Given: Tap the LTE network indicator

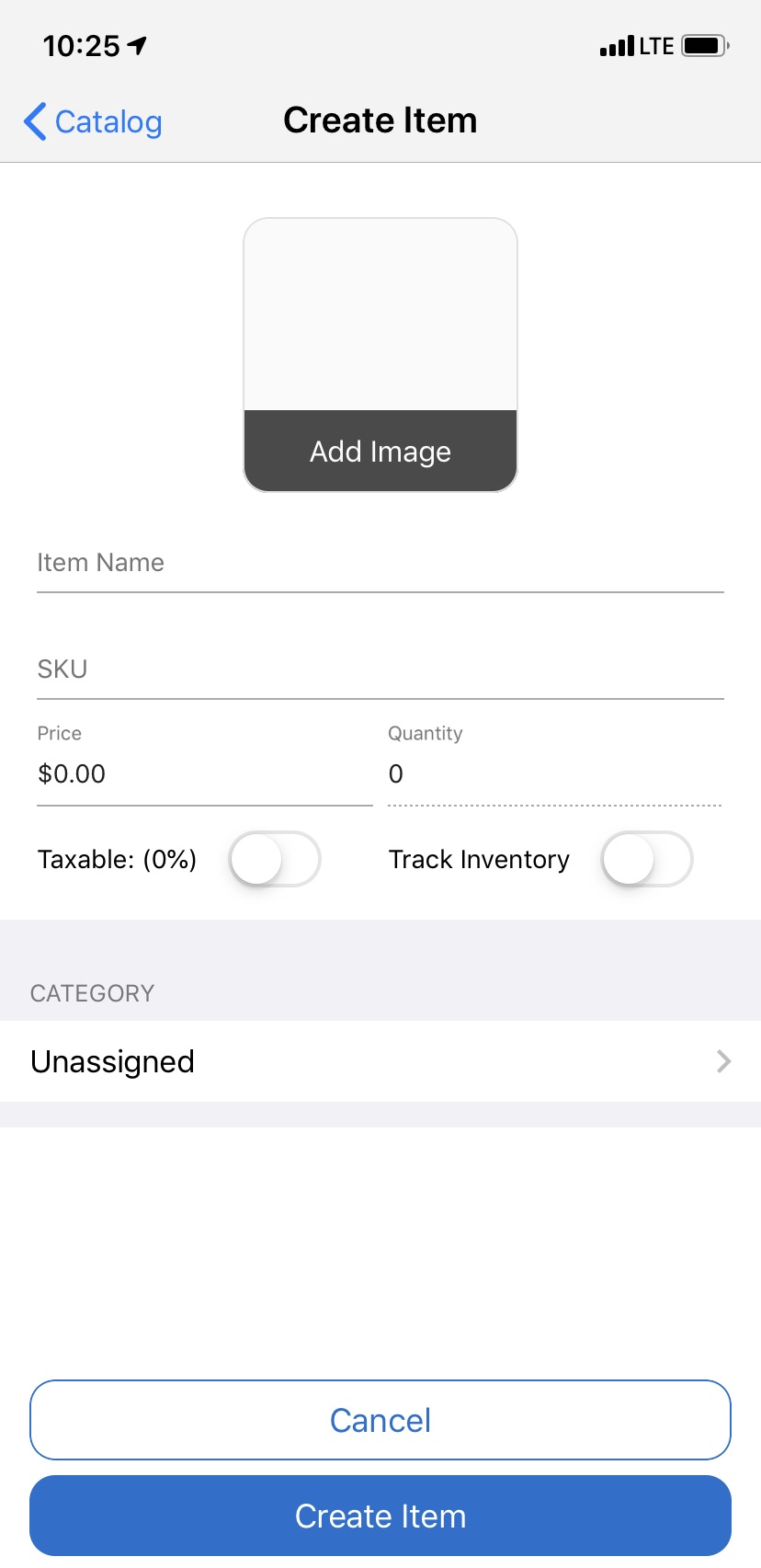Looking at the screenshot, I should tap(657, 46).
